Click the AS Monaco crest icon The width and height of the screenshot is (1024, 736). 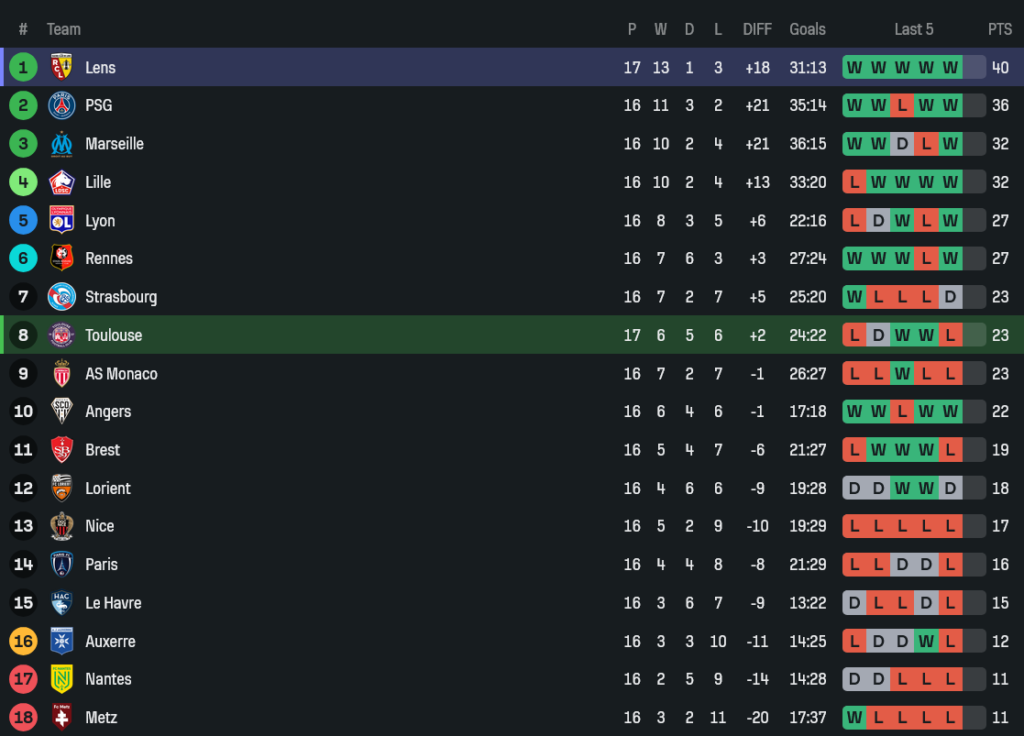62,373
